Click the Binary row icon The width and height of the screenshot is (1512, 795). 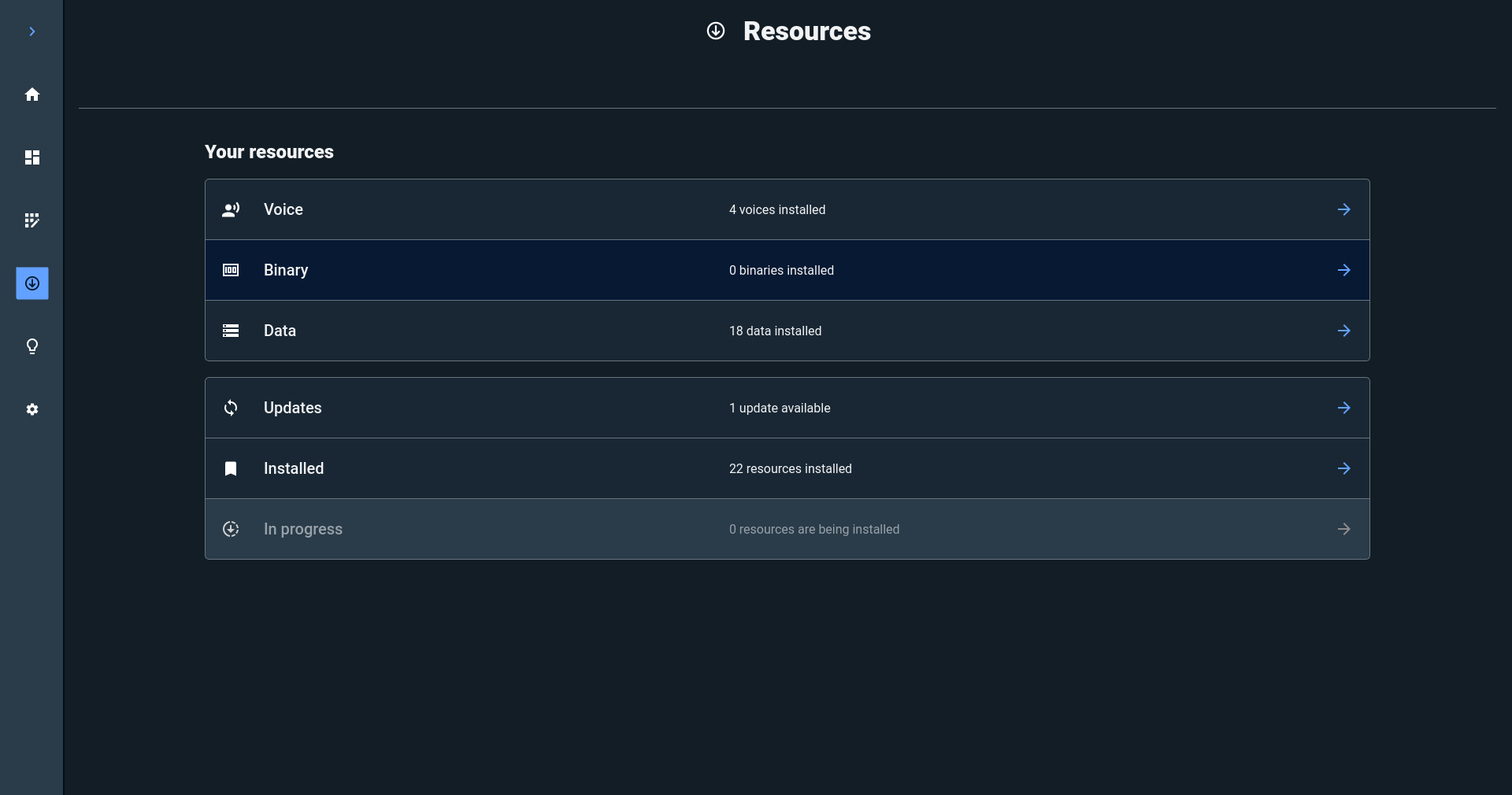tap(231, 270)
